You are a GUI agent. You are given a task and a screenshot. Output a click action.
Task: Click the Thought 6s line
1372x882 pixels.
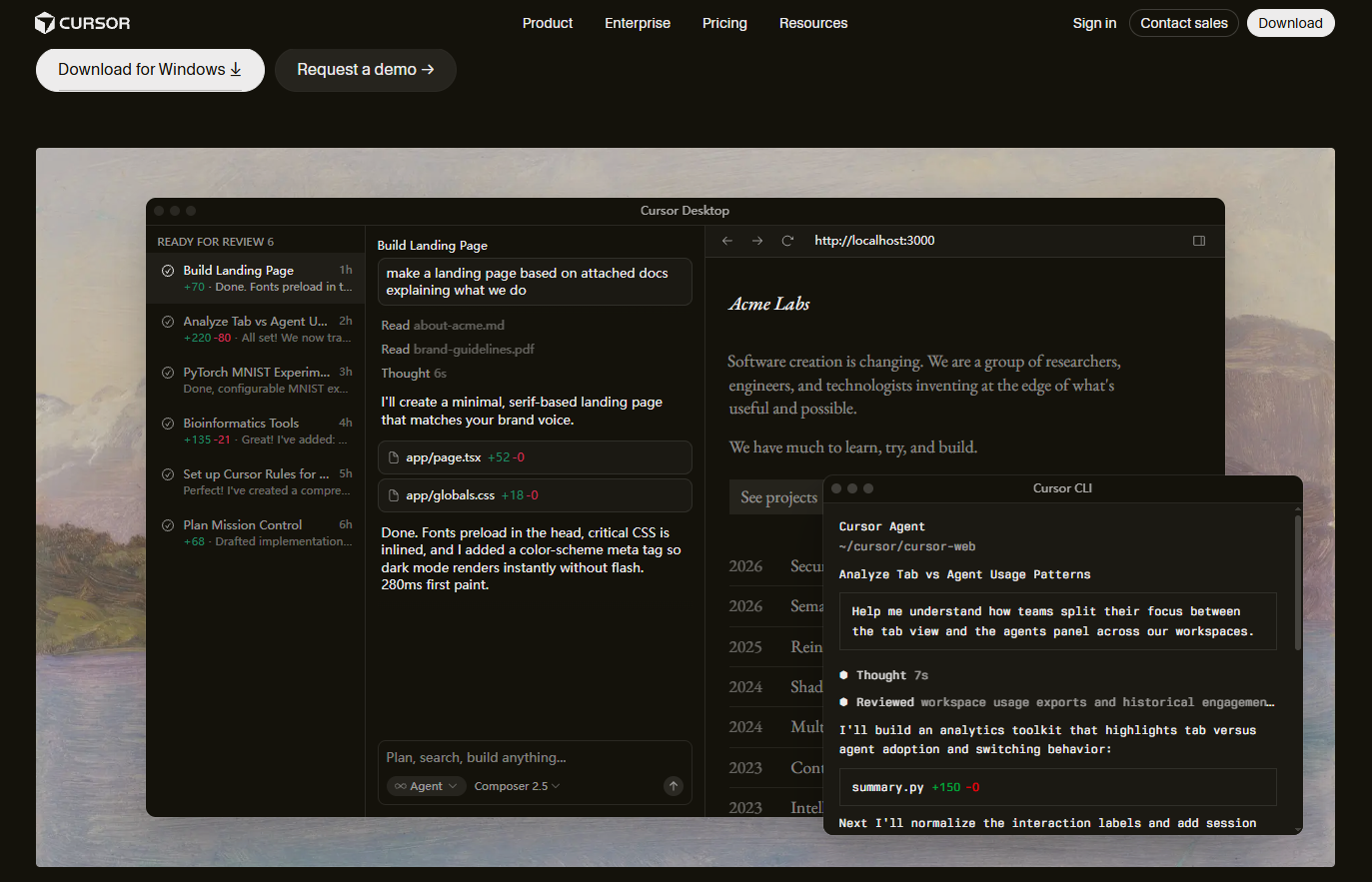tap(414, 374)
